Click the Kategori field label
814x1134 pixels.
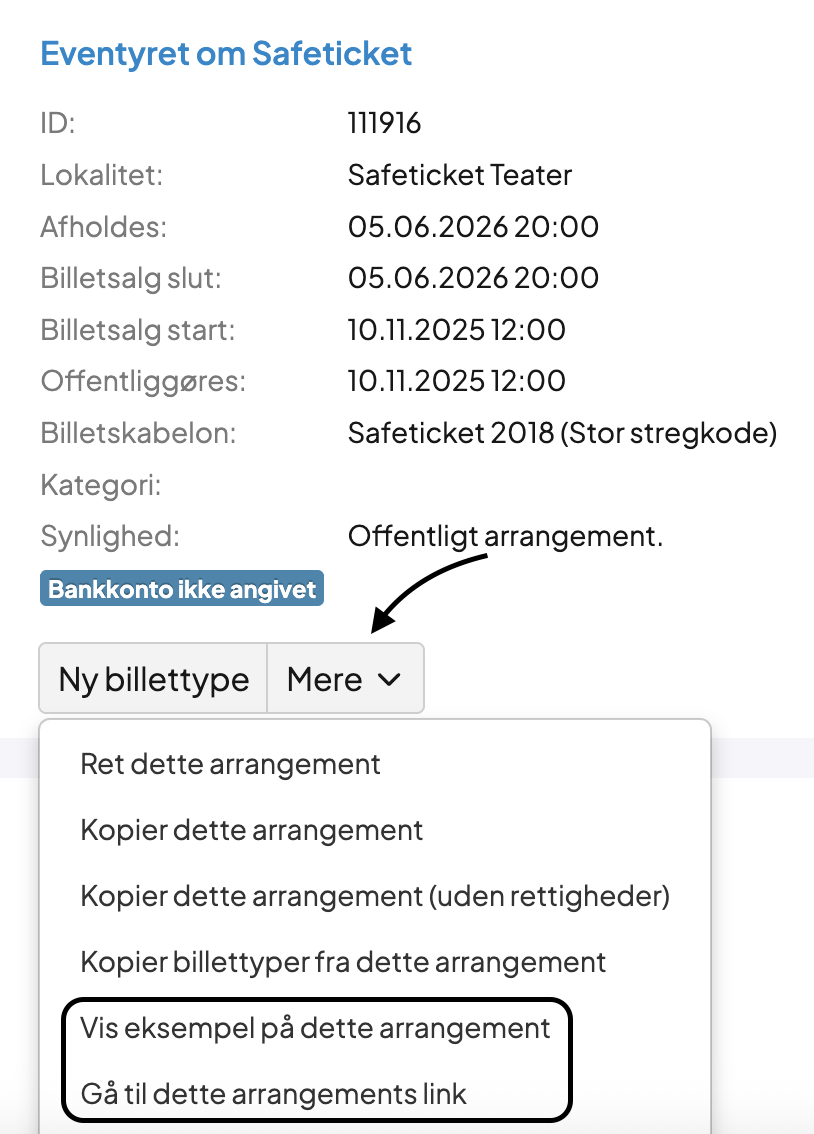pyautogui.click(x=101, y=485)
